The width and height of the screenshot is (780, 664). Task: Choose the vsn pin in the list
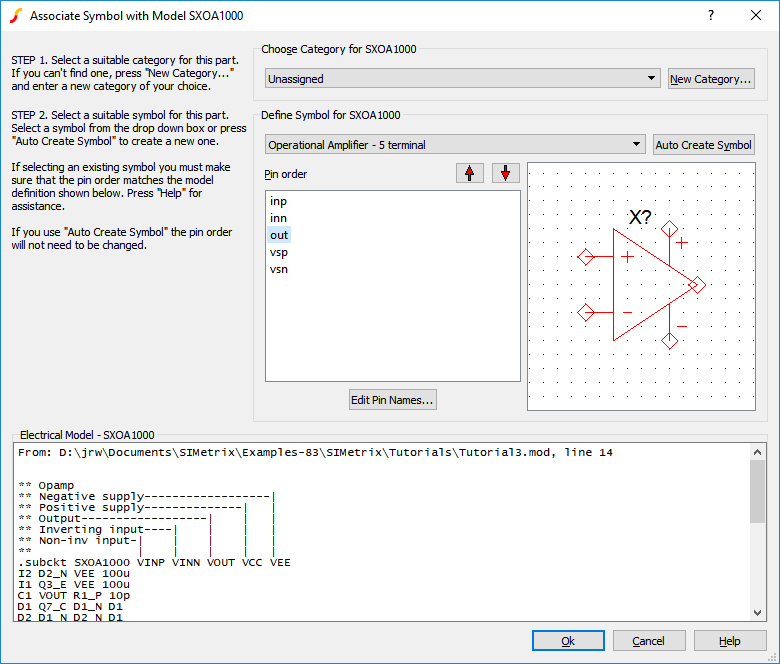pyautogui.click(x=279, y=269)
